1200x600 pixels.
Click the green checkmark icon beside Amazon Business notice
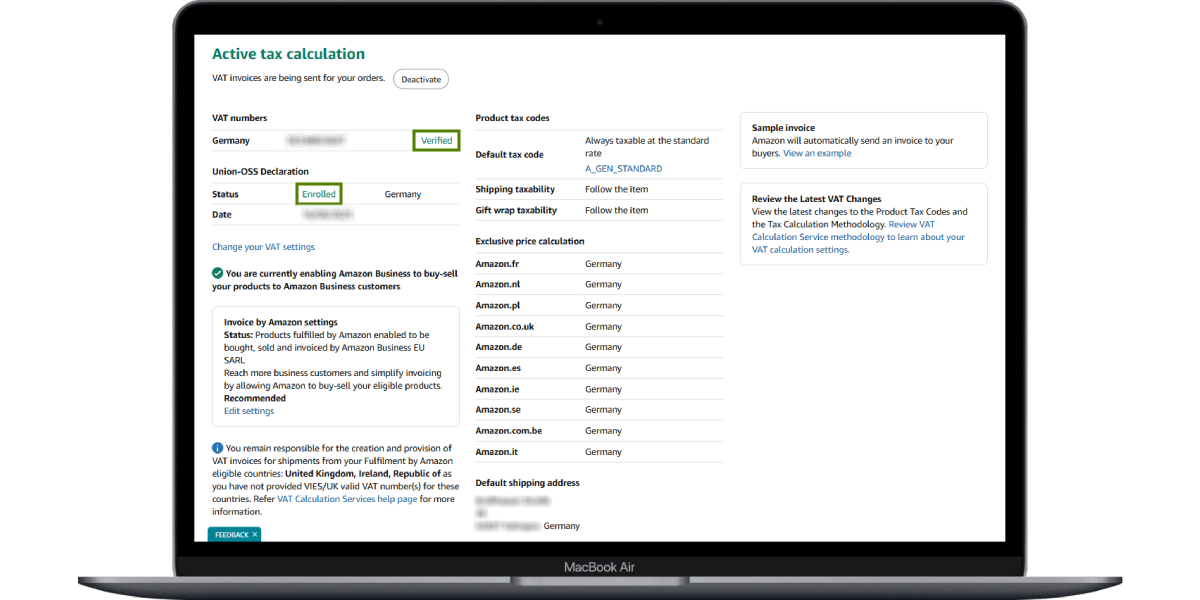pos(217,272)
